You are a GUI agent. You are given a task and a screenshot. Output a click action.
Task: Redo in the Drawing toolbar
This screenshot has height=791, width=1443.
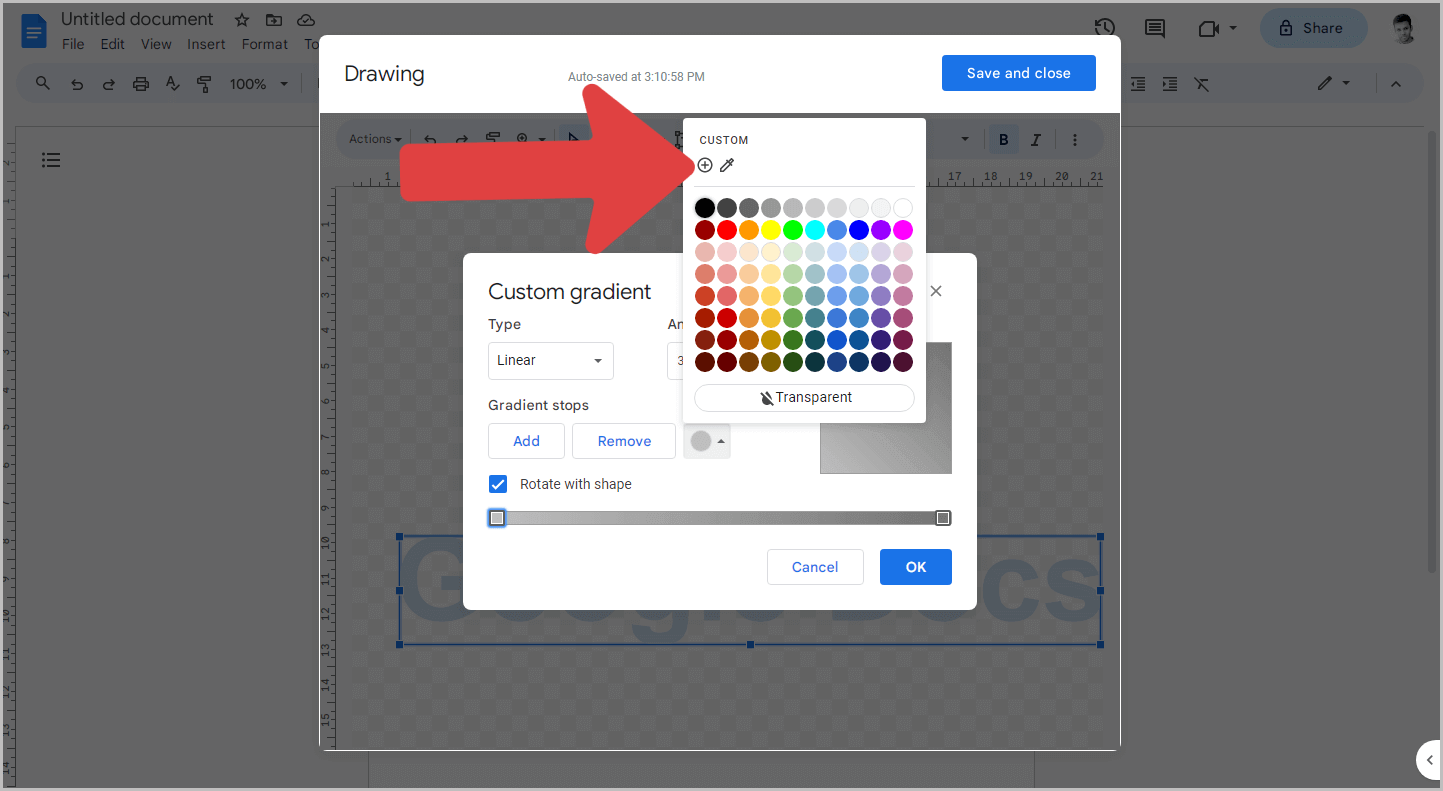(462, 139)
